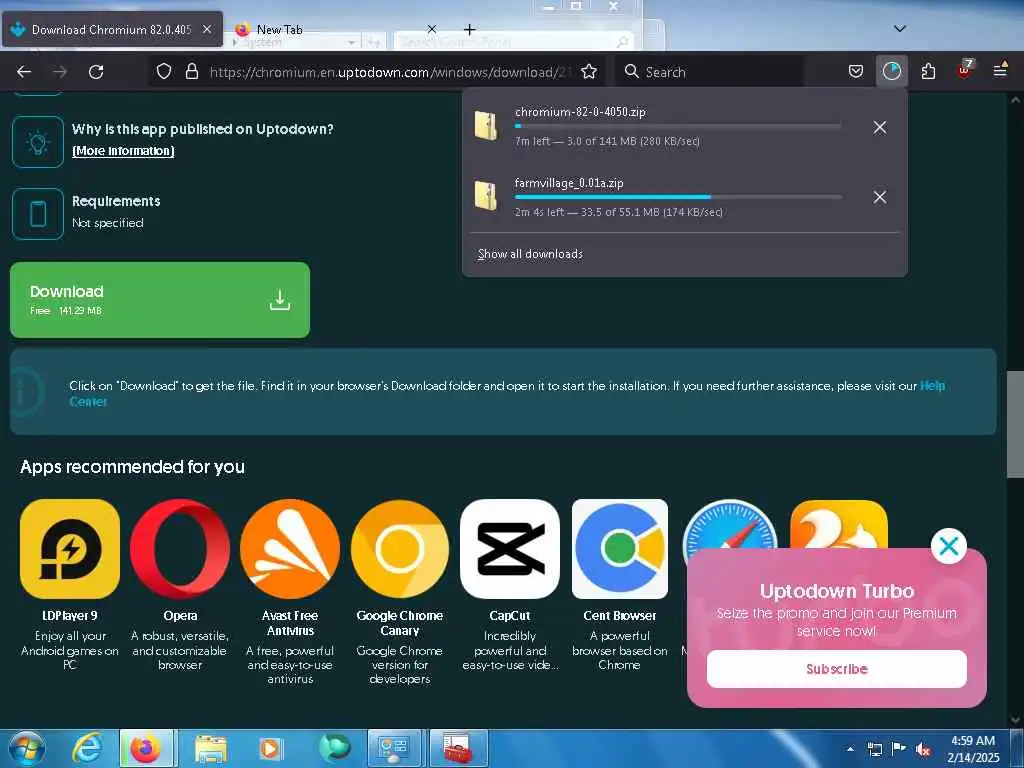
Task: Open the Windows Start menu orb
Action: 27,748
